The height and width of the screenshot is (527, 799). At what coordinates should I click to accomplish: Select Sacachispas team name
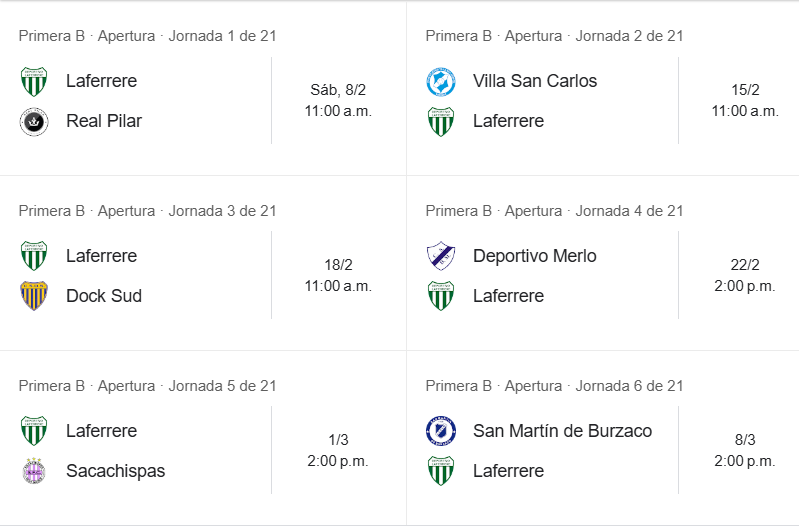pyautogui.click(x=116, y=471)
